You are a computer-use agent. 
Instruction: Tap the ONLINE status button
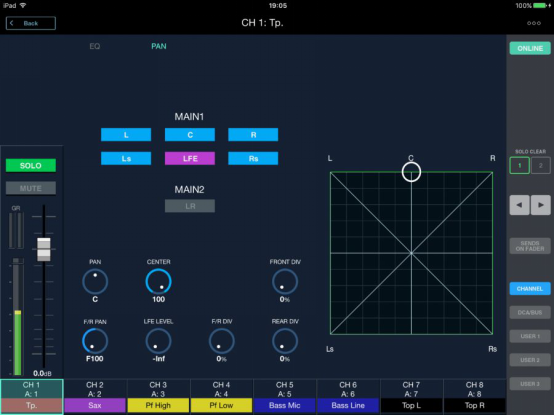530,48
